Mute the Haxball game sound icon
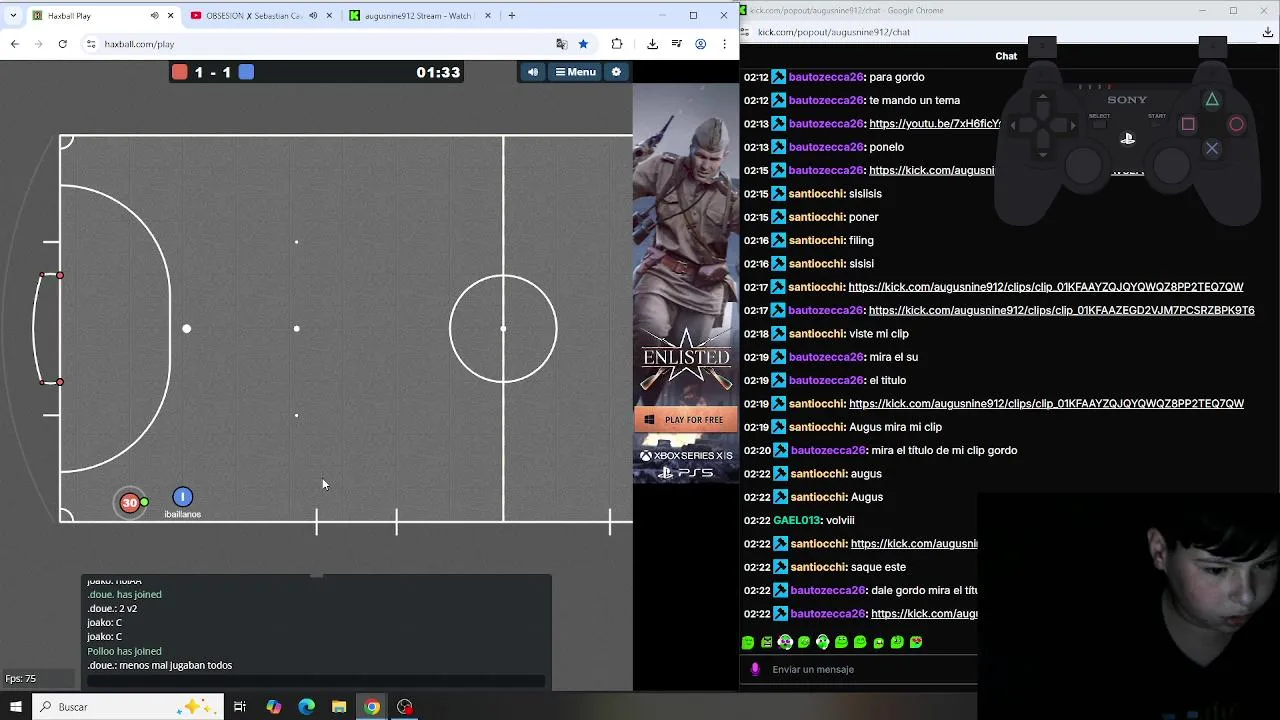 [532, 72]
